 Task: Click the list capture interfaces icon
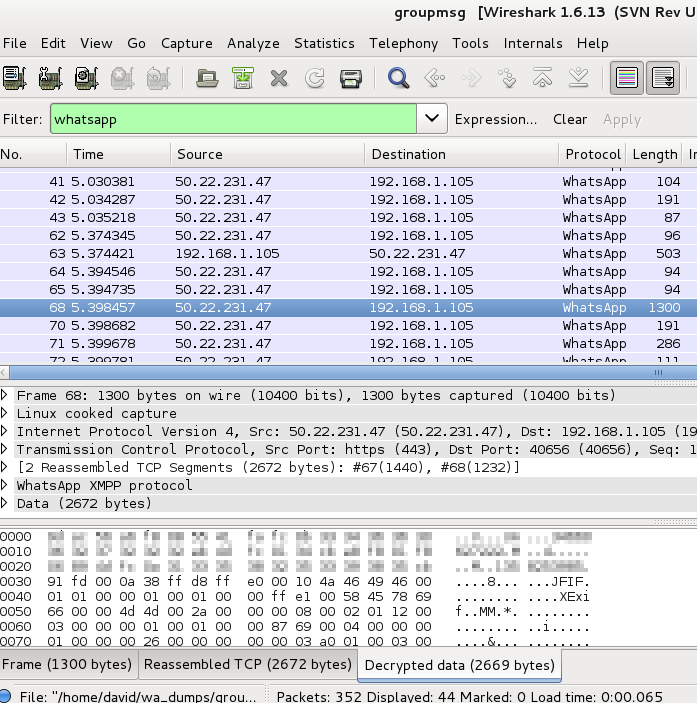point(14,78)
